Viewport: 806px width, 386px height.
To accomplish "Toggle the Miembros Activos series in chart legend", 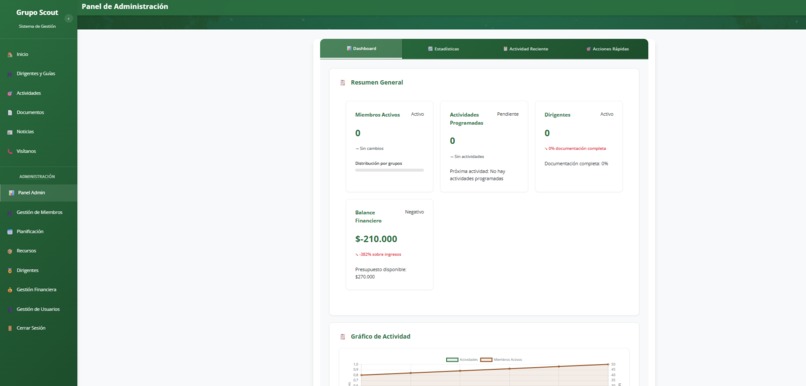I will tap(501, 360).
